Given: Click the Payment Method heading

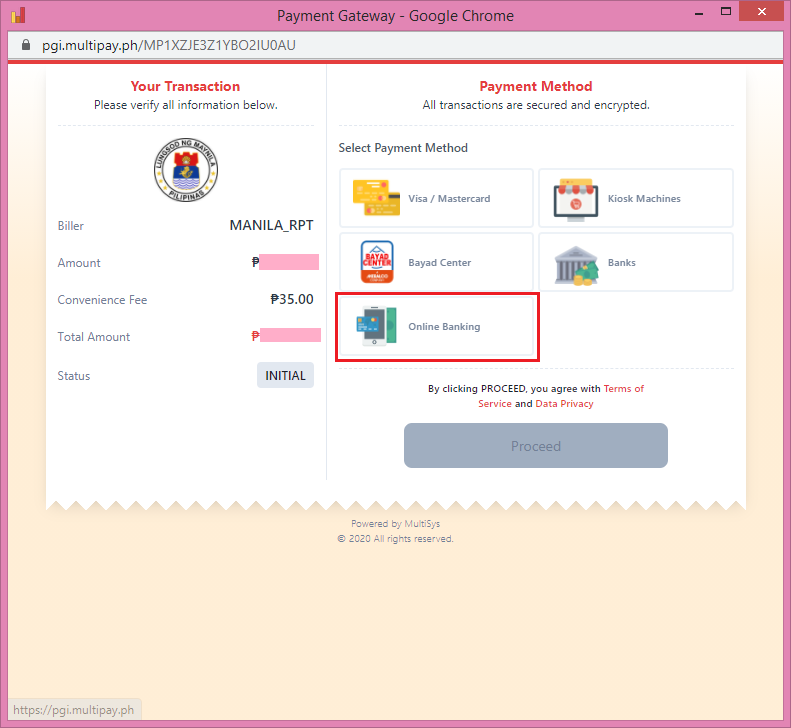Looking at the screenshot, I should (x=536, y=86).
